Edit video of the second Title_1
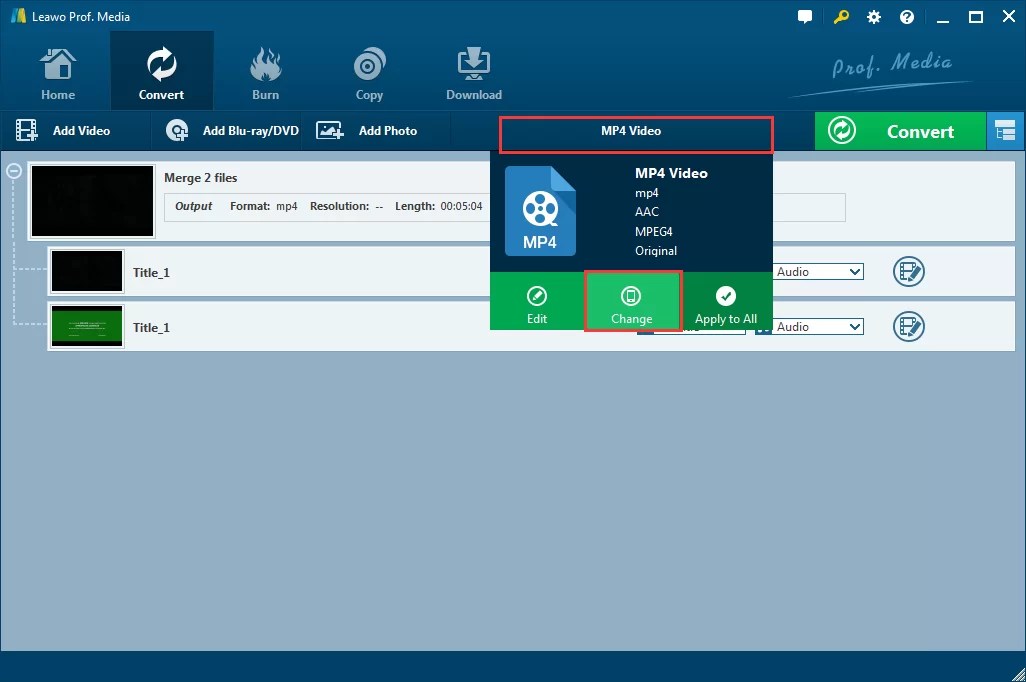Viewport: 1026px width, 682px height. (x=908, y=326)
